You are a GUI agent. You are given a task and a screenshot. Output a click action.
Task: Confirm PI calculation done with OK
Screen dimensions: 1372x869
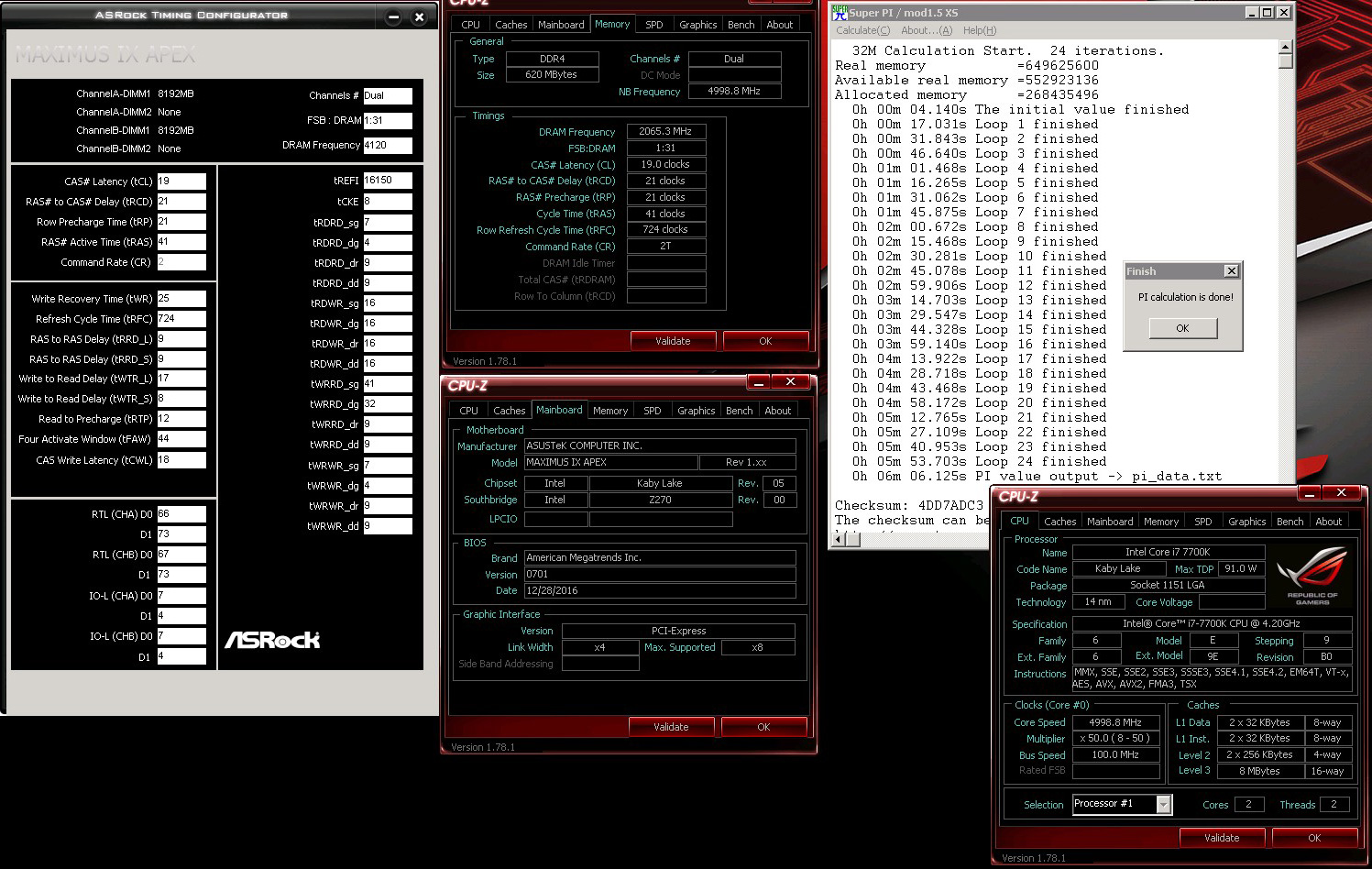[x=1182, y=328]
